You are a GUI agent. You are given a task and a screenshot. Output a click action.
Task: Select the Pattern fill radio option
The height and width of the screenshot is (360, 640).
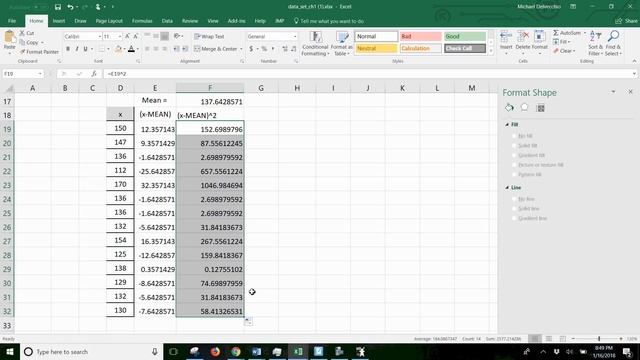click(514, 175)
